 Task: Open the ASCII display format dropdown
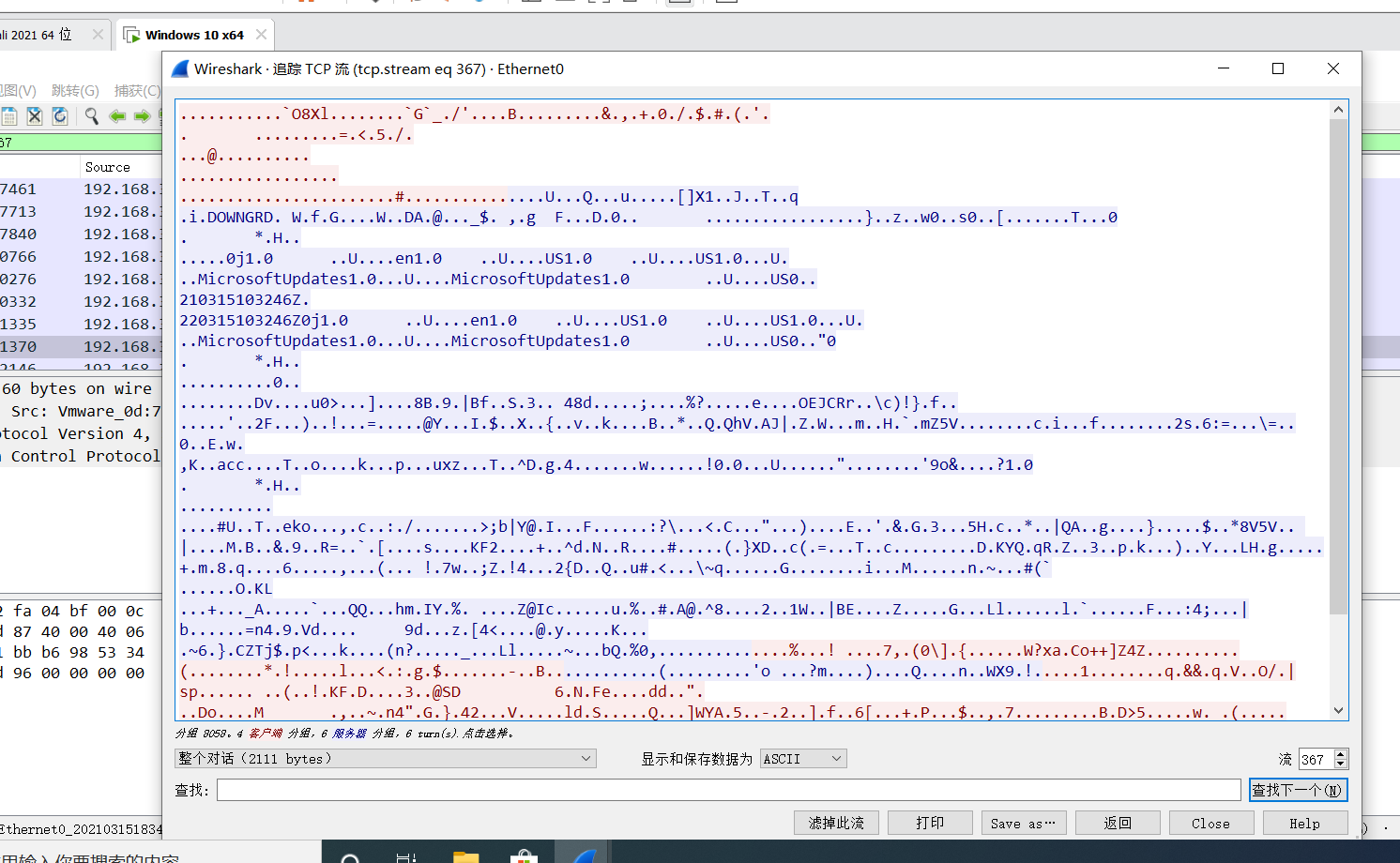point(803,758)
